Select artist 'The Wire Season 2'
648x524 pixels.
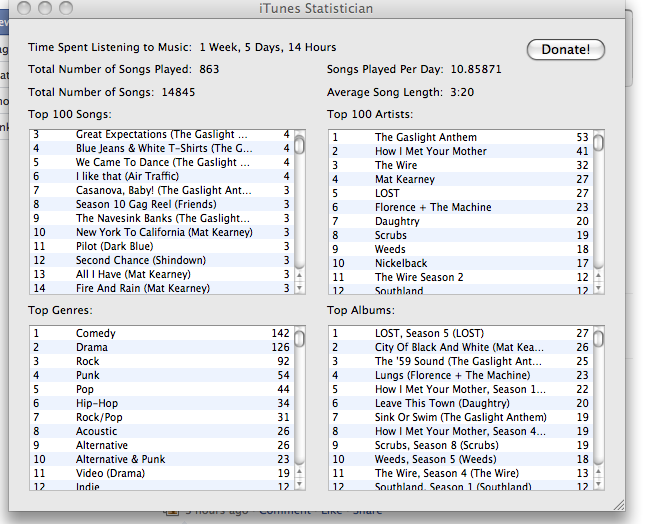tap(461, 277)
